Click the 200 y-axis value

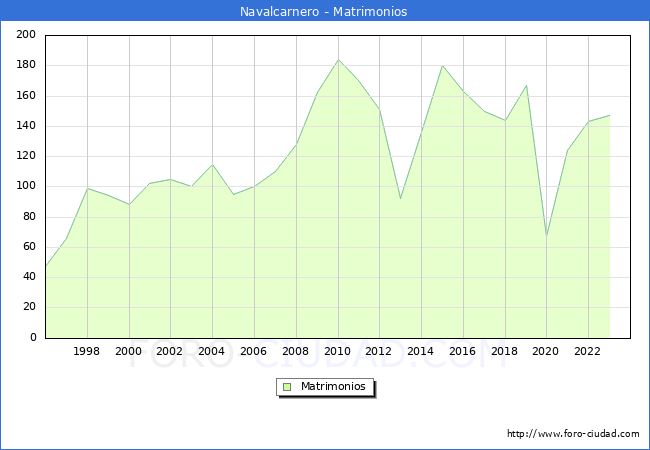(x=26, y=34)
